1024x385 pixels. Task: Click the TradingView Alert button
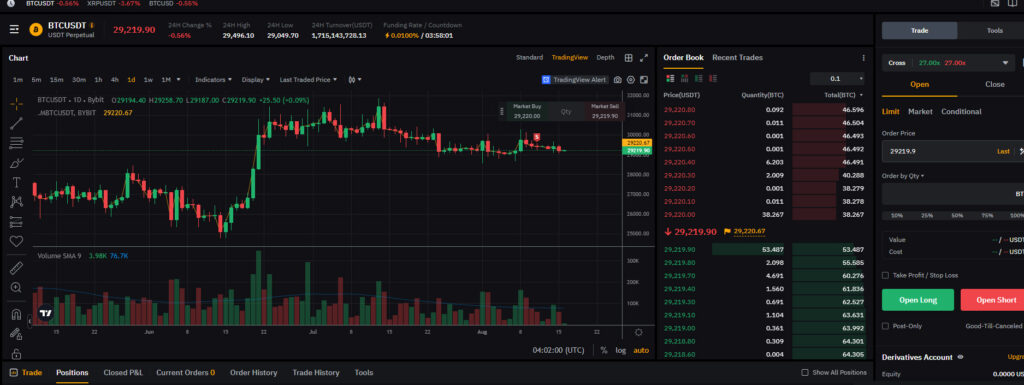pos(575,80)
